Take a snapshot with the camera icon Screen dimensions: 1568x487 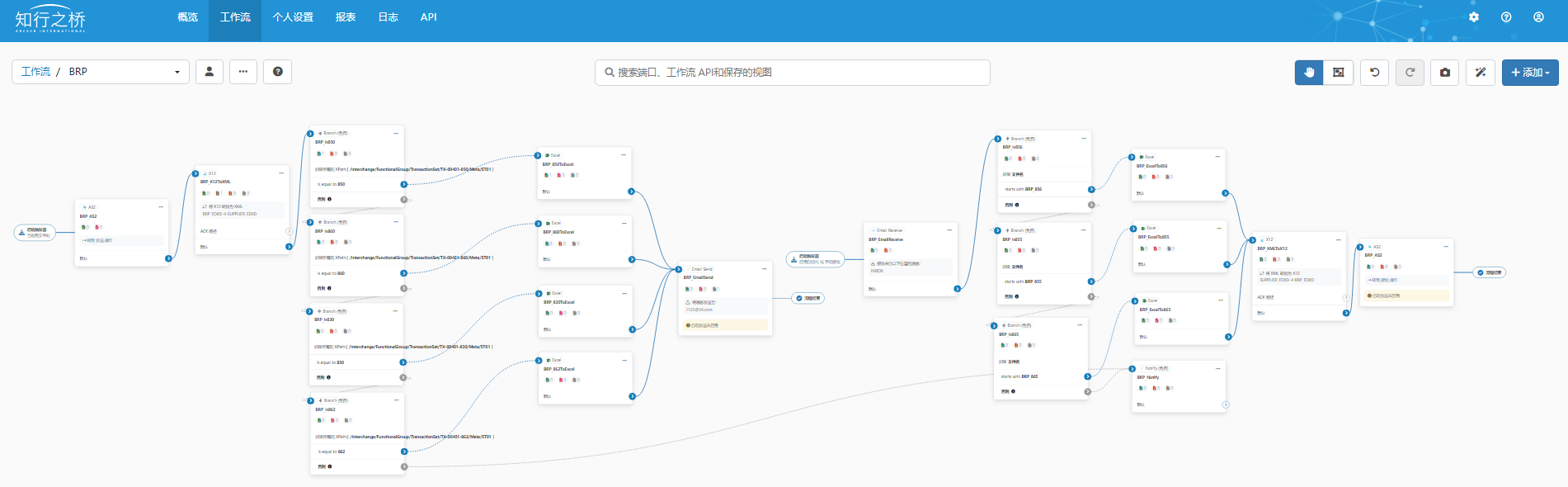1445,73
